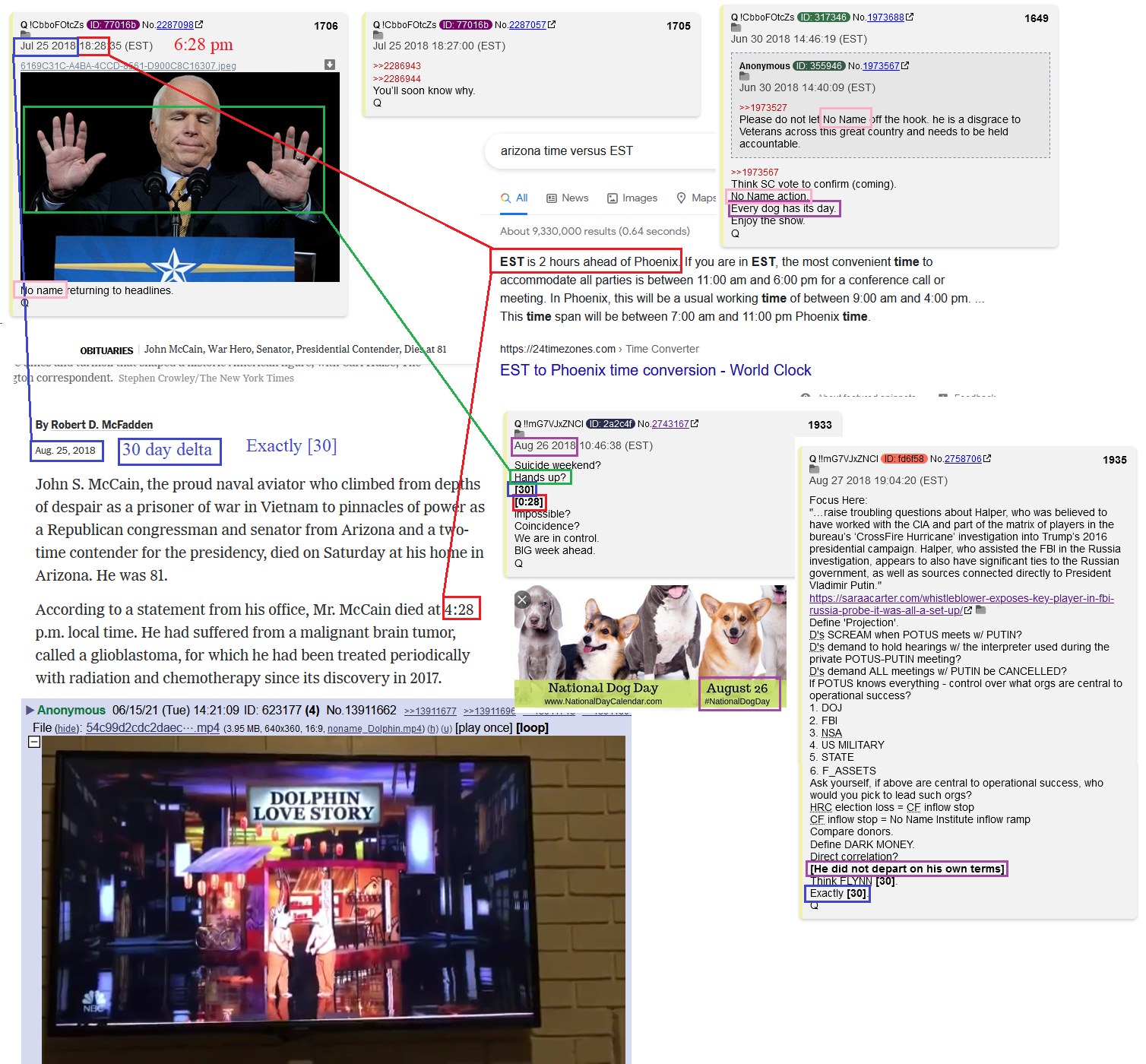
Task: Click the https://24timezones.com result URL
Action: (558, 349)
